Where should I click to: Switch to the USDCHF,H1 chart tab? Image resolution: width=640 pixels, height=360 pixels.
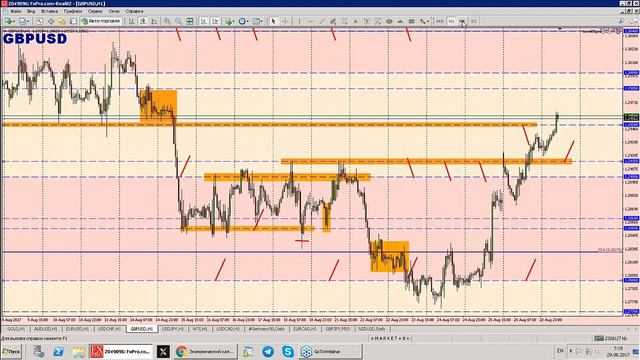(109, 329)
